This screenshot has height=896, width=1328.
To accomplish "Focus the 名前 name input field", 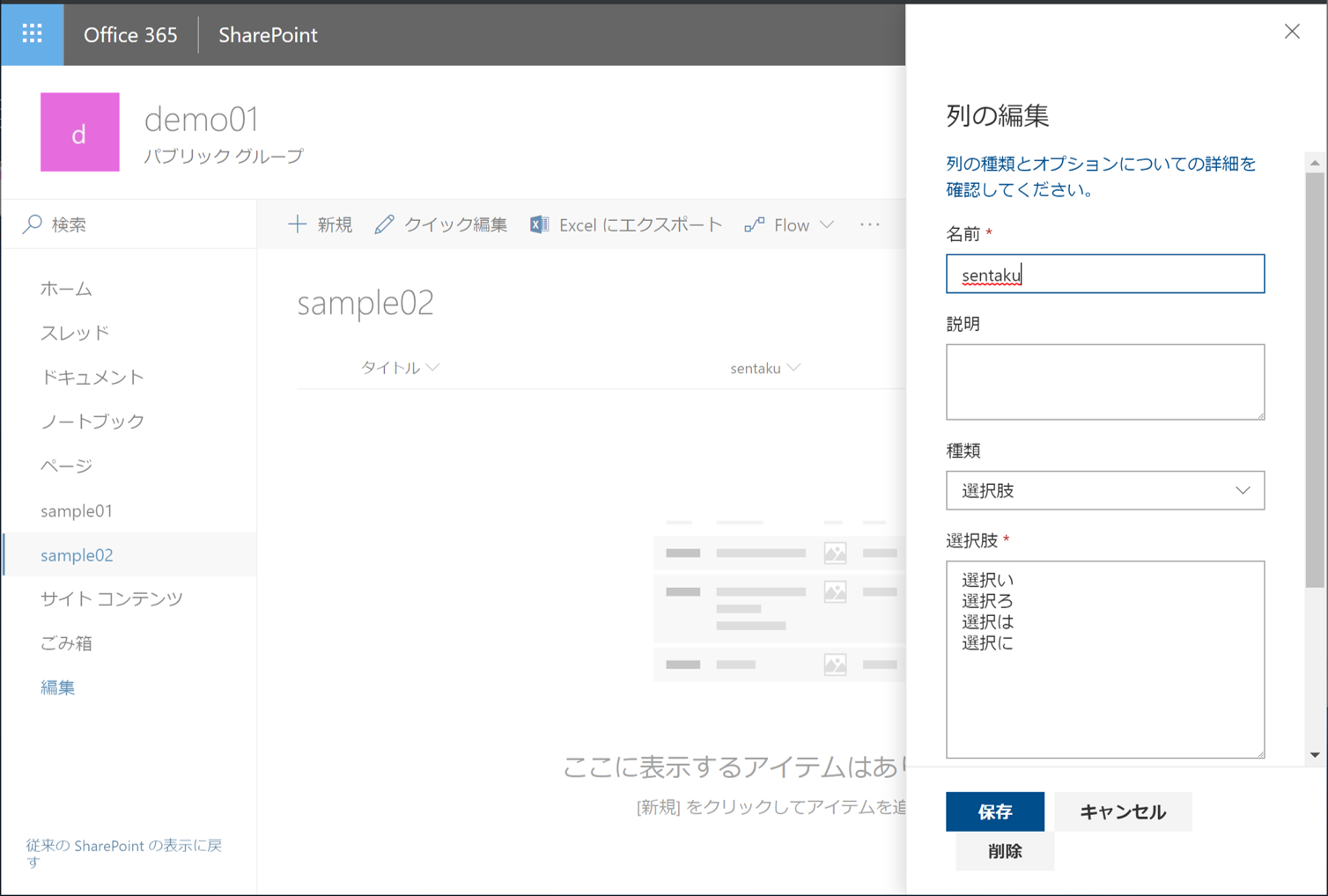I will coord(1104,274).
